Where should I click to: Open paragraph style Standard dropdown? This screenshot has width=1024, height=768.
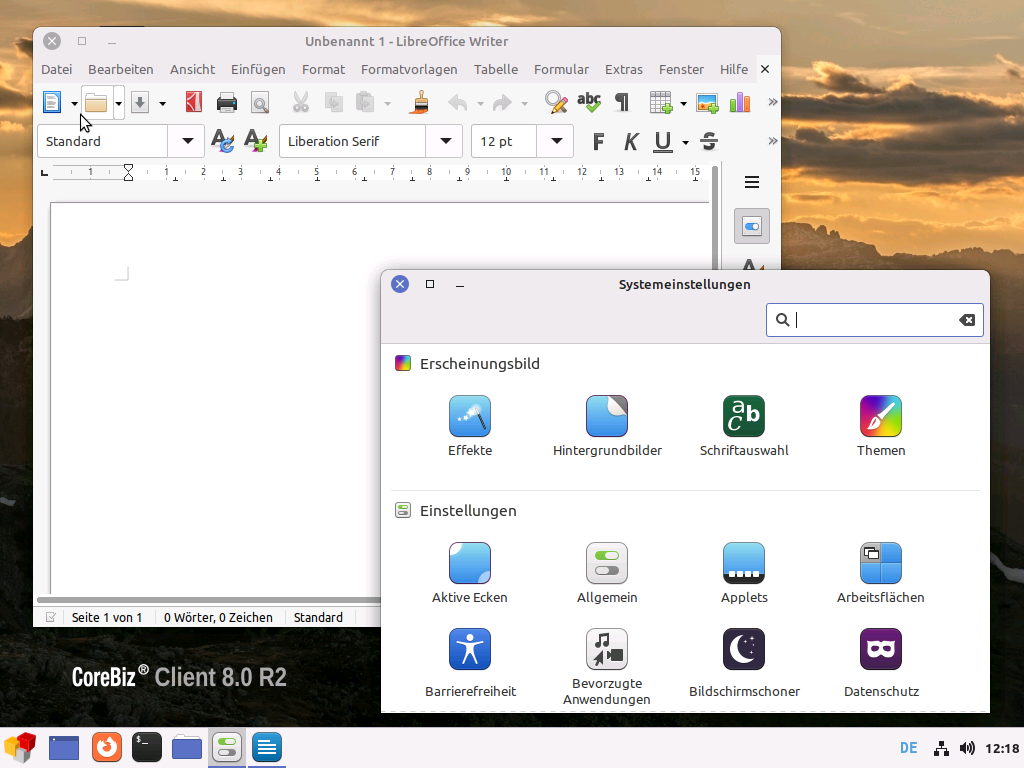[187, 141]
